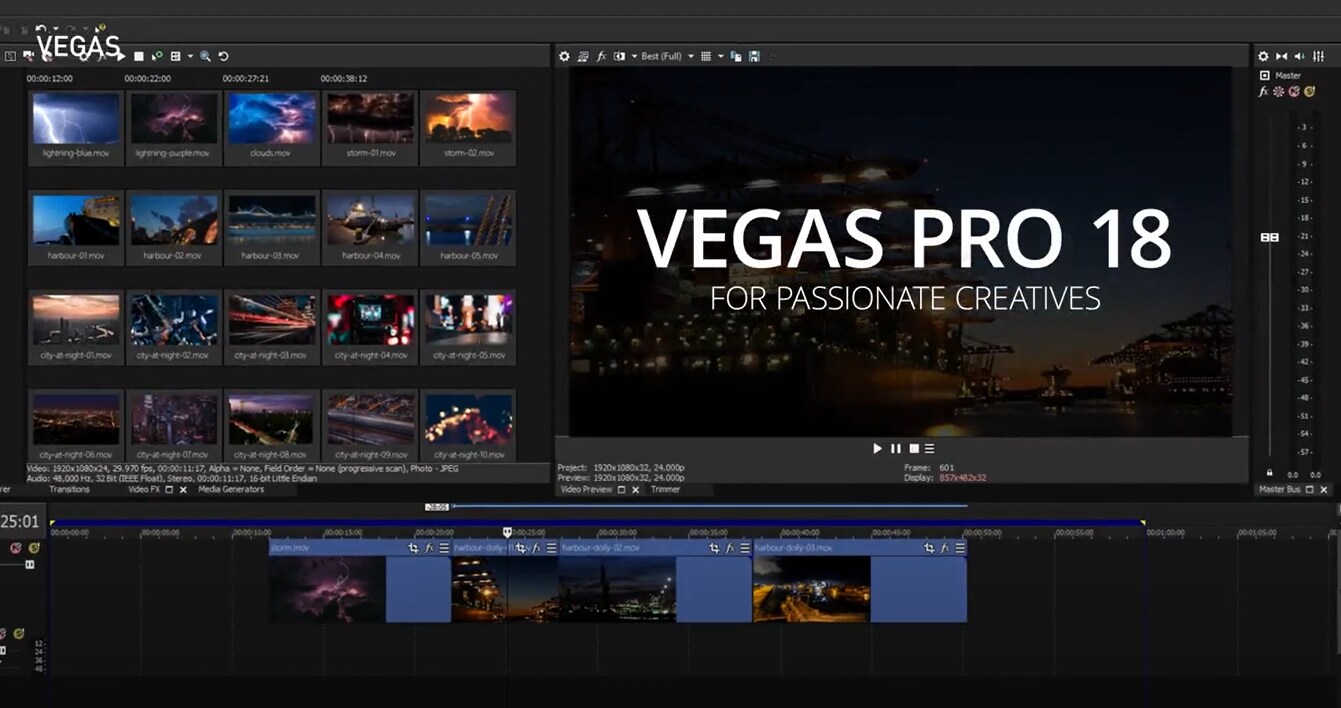Switch to the Trimmer tab
The height and width of the screenshot is (708, 1341).
[665, 490]
